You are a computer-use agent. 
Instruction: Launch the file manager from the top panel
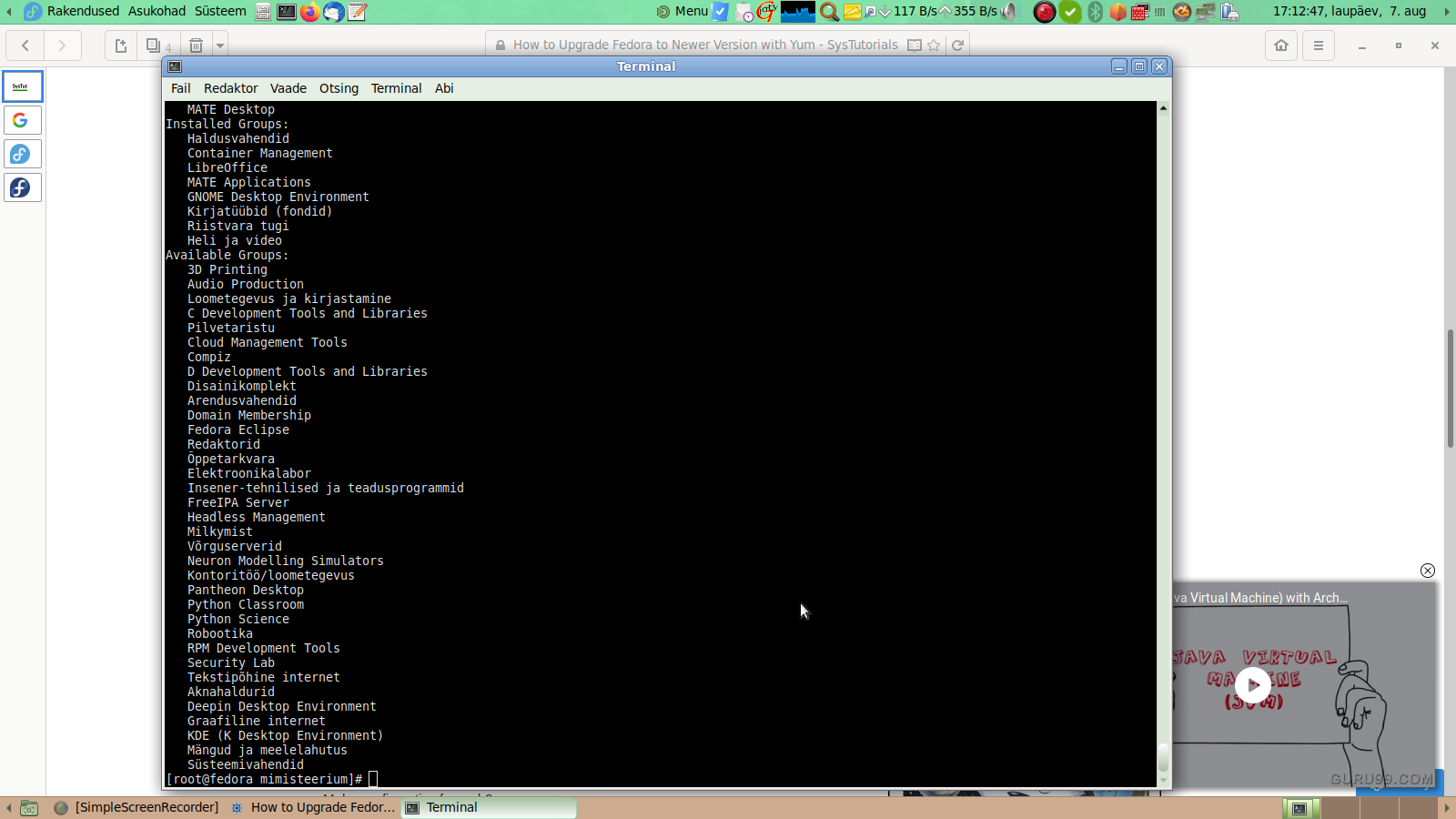pyautogui.click(x=263, y=12)
